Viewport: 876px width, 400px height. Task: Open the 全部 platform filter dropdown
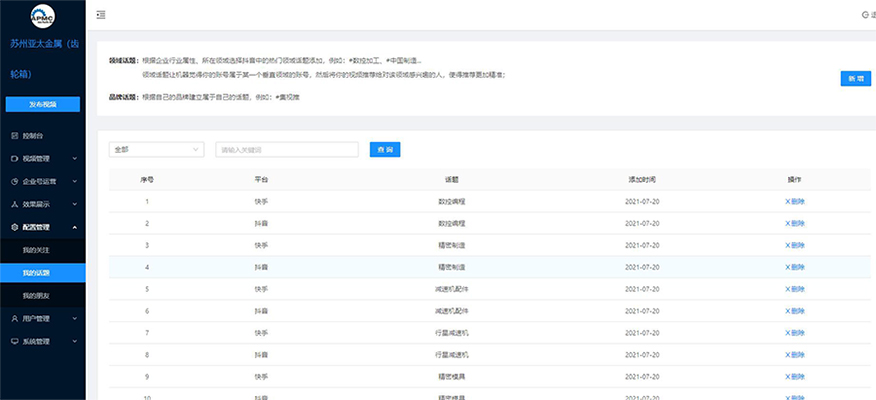pos(156,149)
